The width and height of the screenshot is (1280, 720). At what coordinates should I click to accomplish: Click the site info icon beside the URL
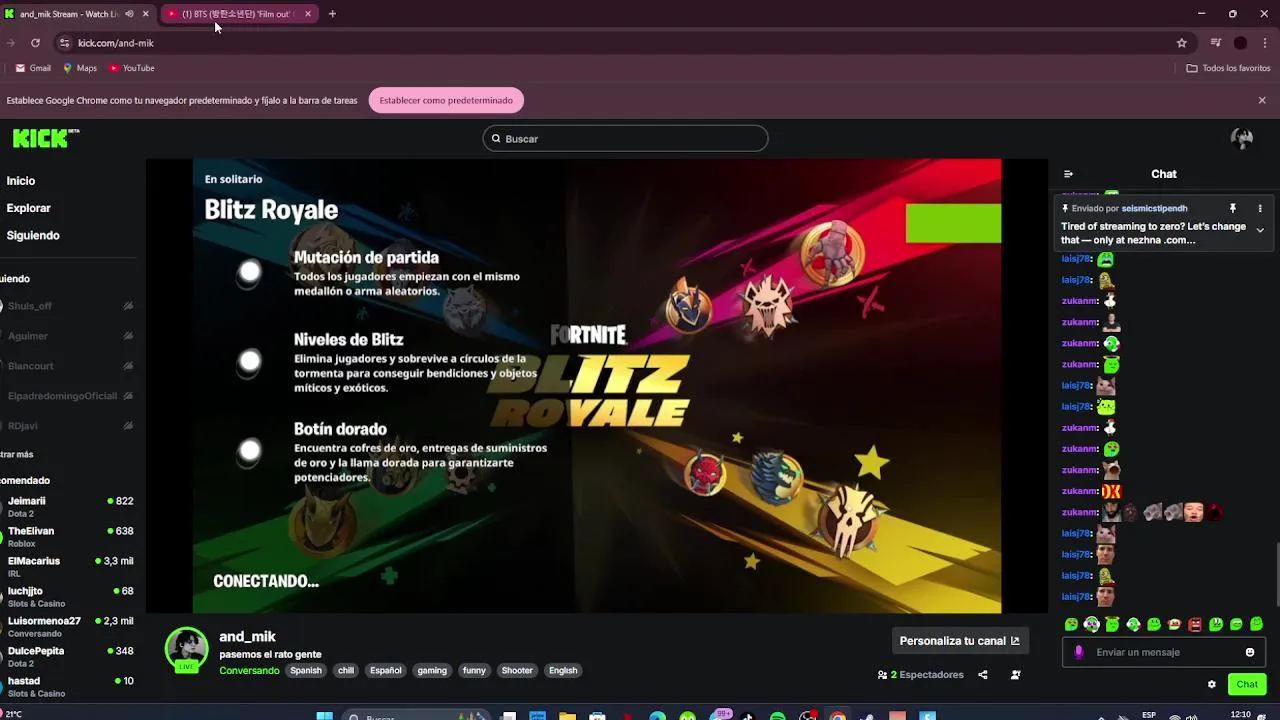(x=64, y=43)
